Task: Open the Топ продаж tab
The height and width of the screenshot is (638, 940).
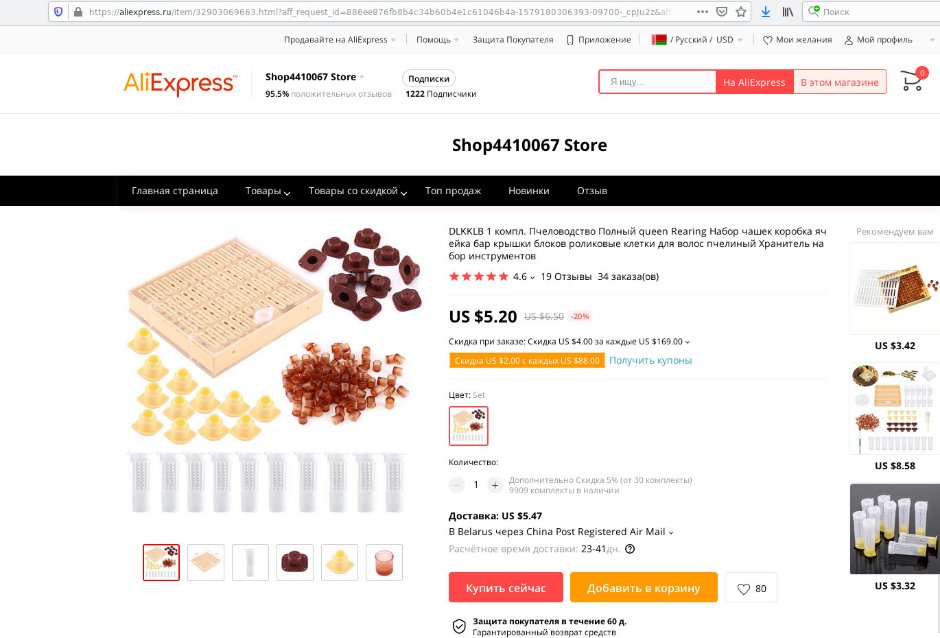Action: point(453,191)
